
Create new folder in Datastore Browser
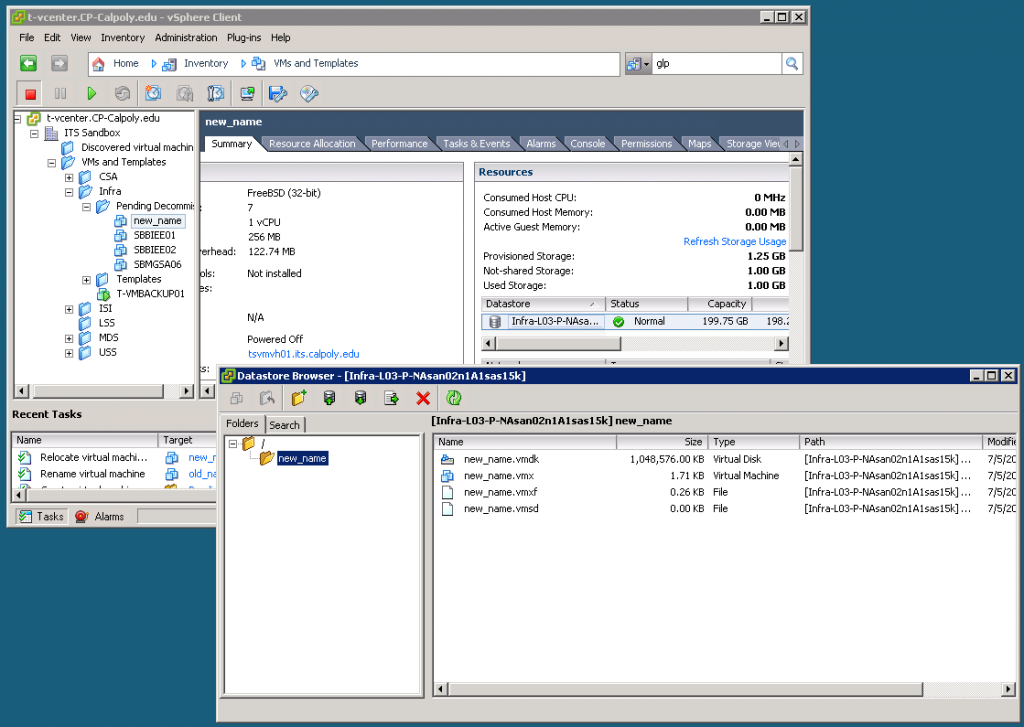299,398
